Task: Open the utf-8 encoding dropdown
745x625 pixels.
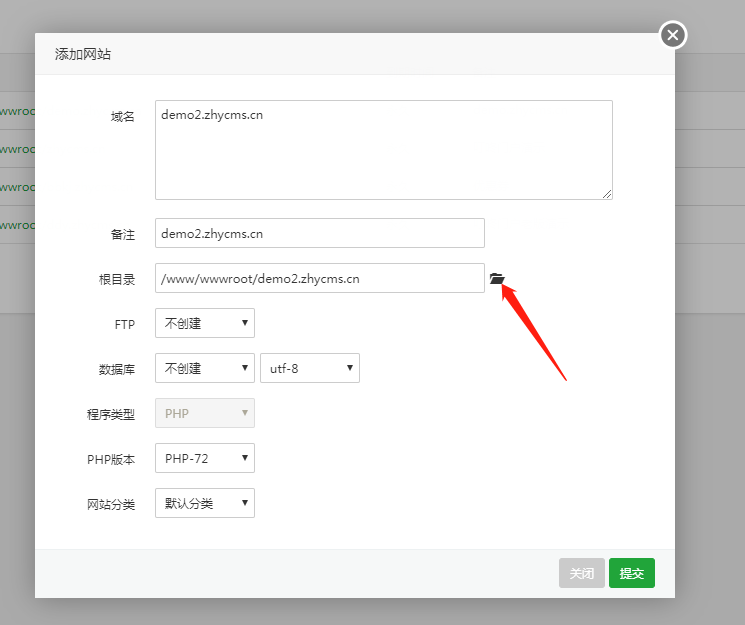Action: [310, 368]
